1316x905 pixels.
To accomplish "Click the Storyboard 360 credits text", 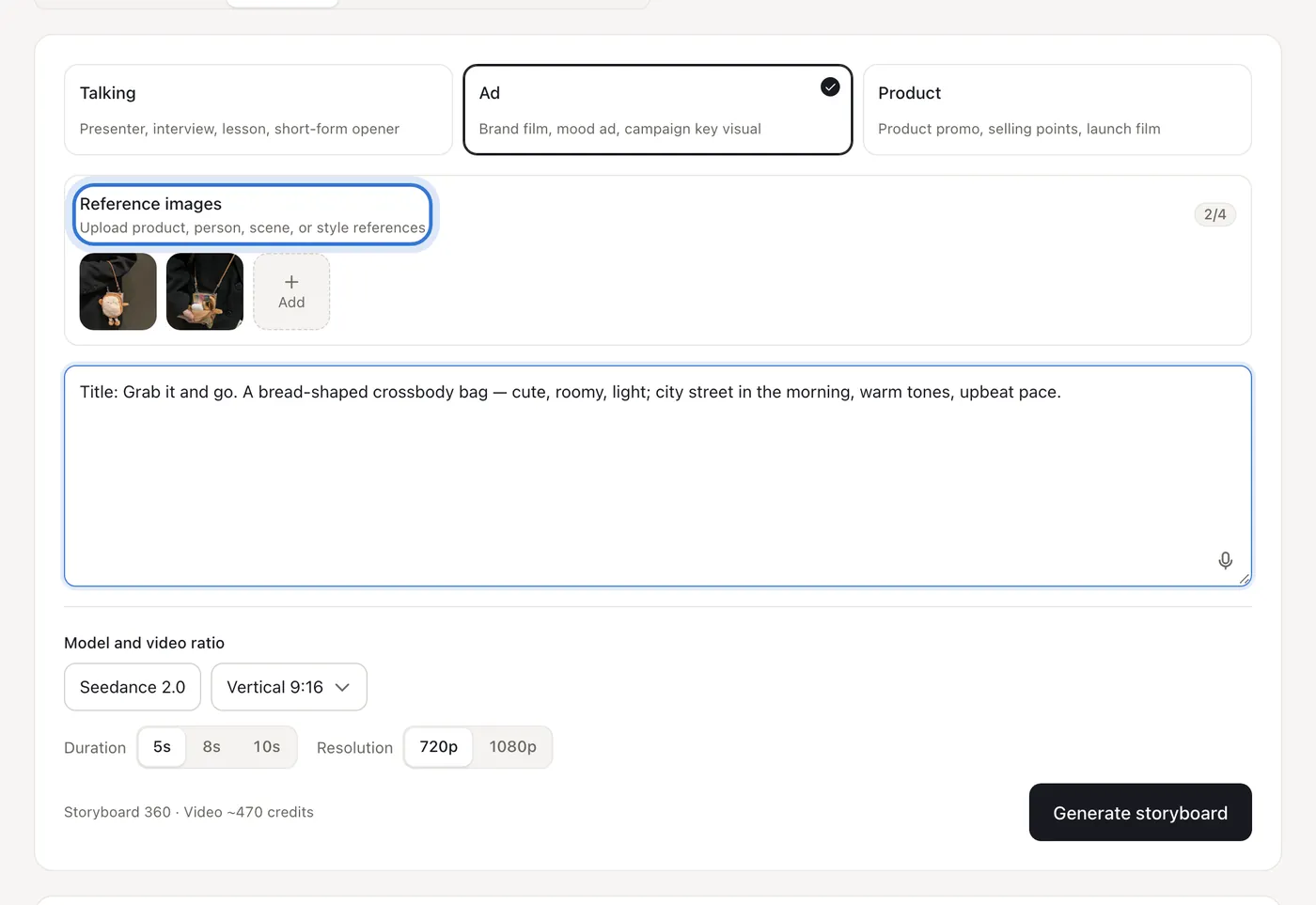I will point(189,812).
